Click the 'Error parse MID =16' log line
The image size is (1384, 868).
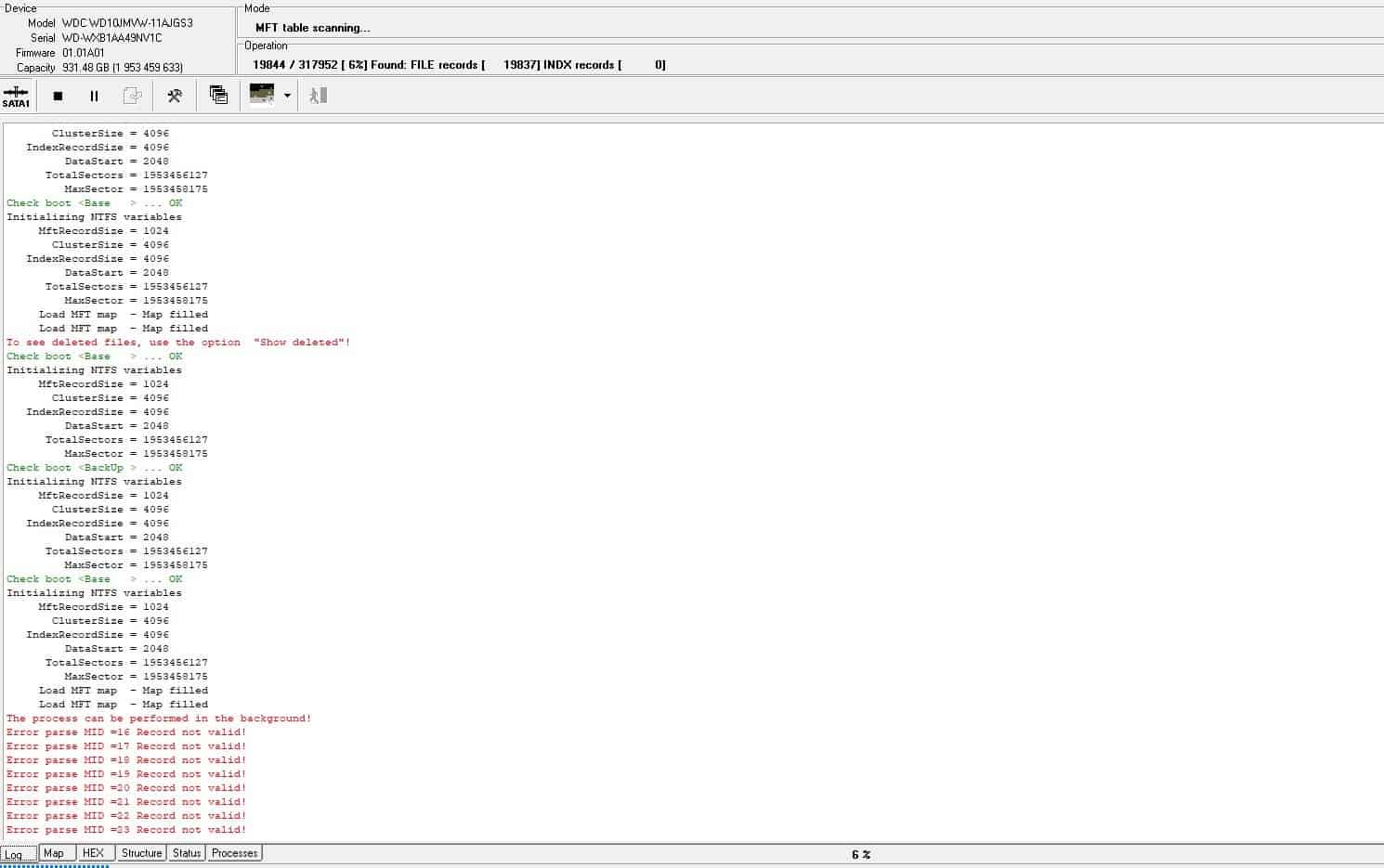126,732
